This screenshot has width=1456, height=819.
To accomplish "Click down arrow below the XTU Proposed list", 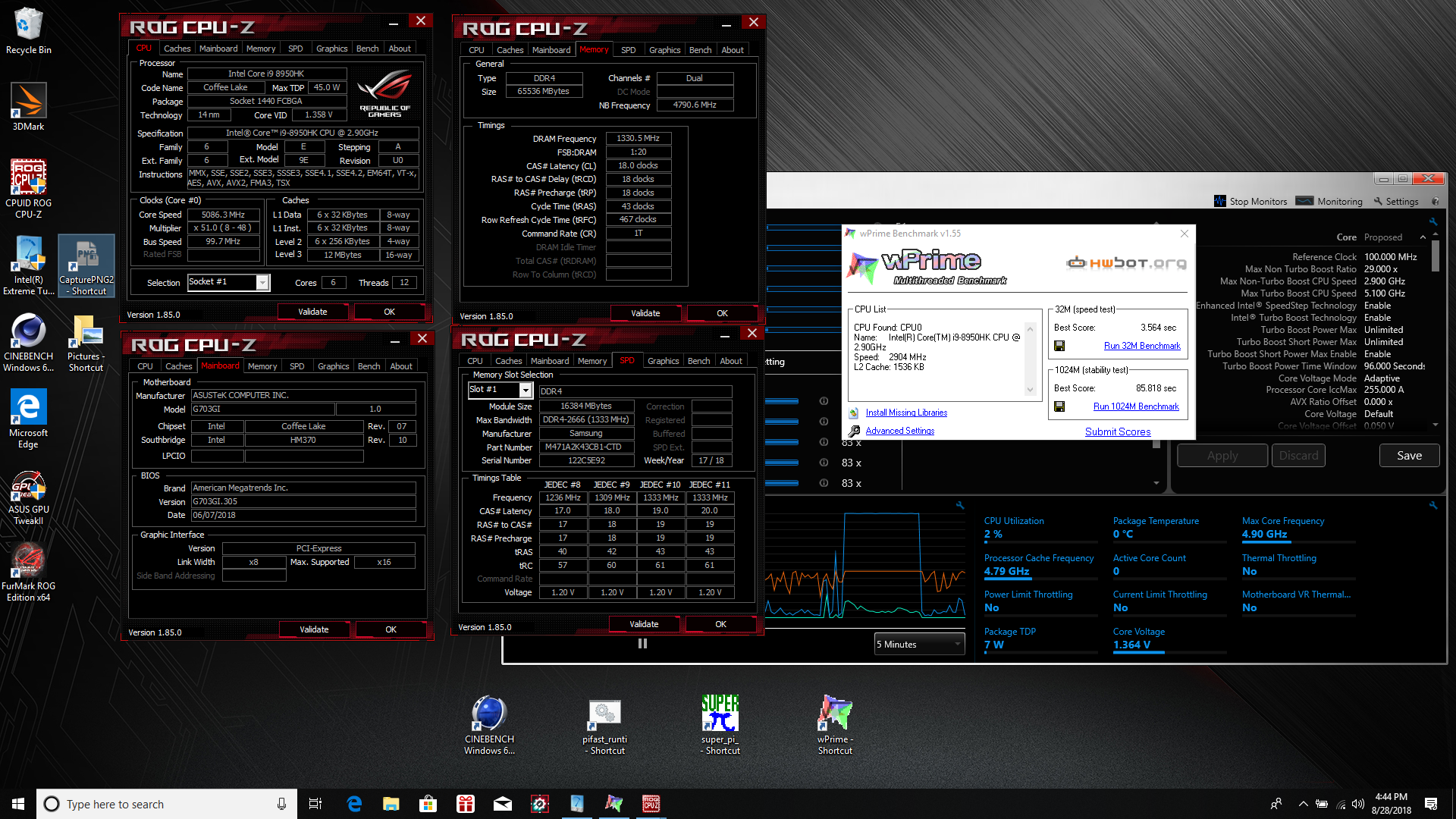I will pyautogui.click(x=1435, y=425).
